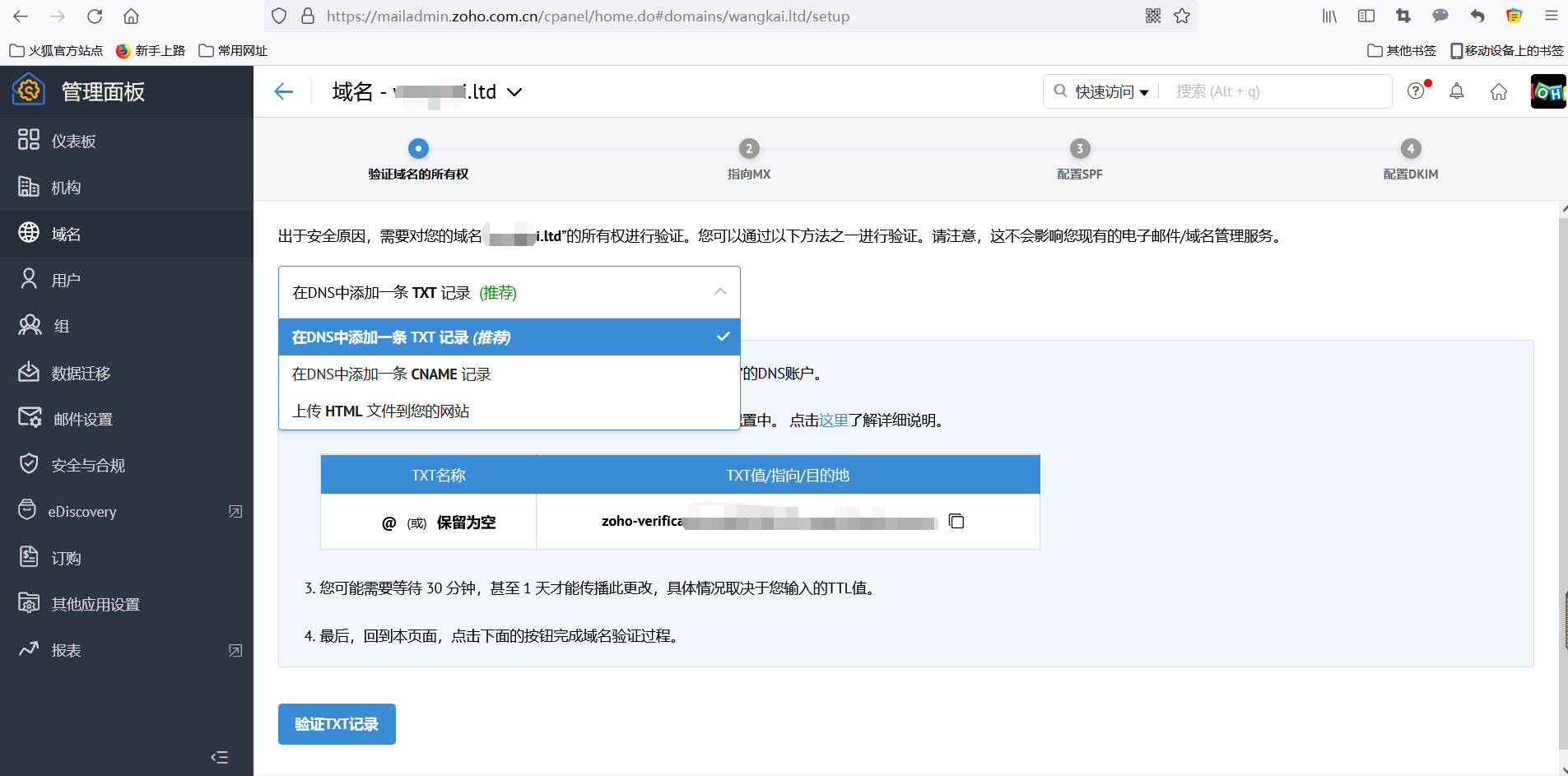This screenshot has height=776, width=1568.
Task: Click the copy icon beside TXT value
Action: (956, 521)
